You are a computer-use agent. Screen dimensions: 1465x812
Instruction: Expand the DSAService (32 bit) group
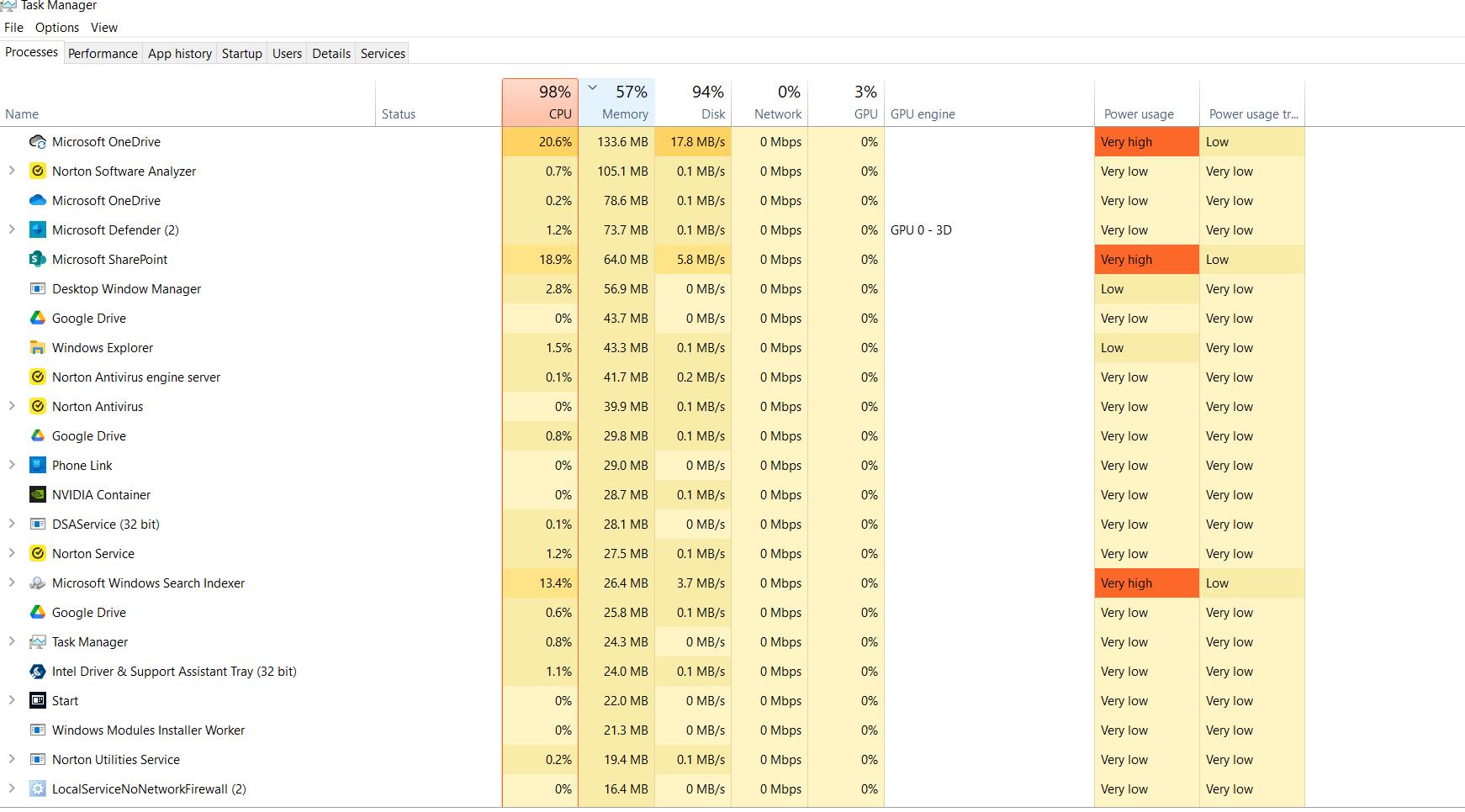coord(12,524)
